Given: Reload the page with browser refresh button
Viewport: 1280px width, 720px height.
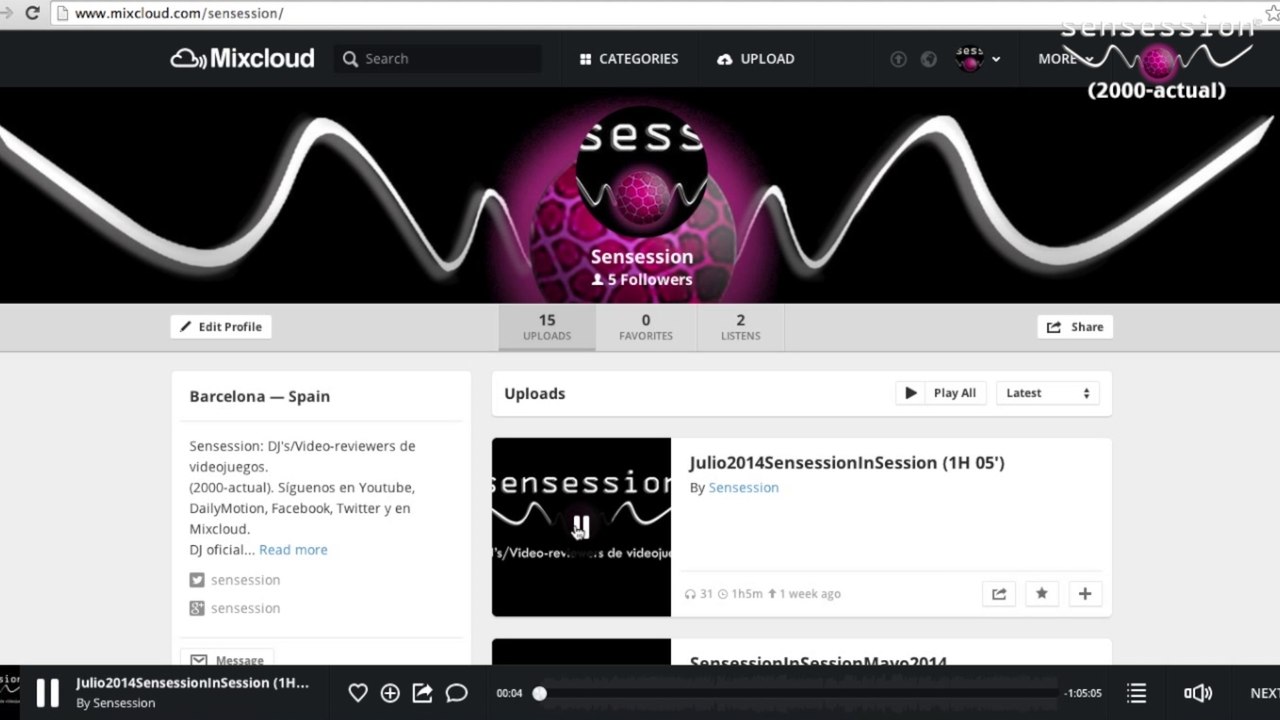Looking at the screenshot, I should click(x=31, y=13).
